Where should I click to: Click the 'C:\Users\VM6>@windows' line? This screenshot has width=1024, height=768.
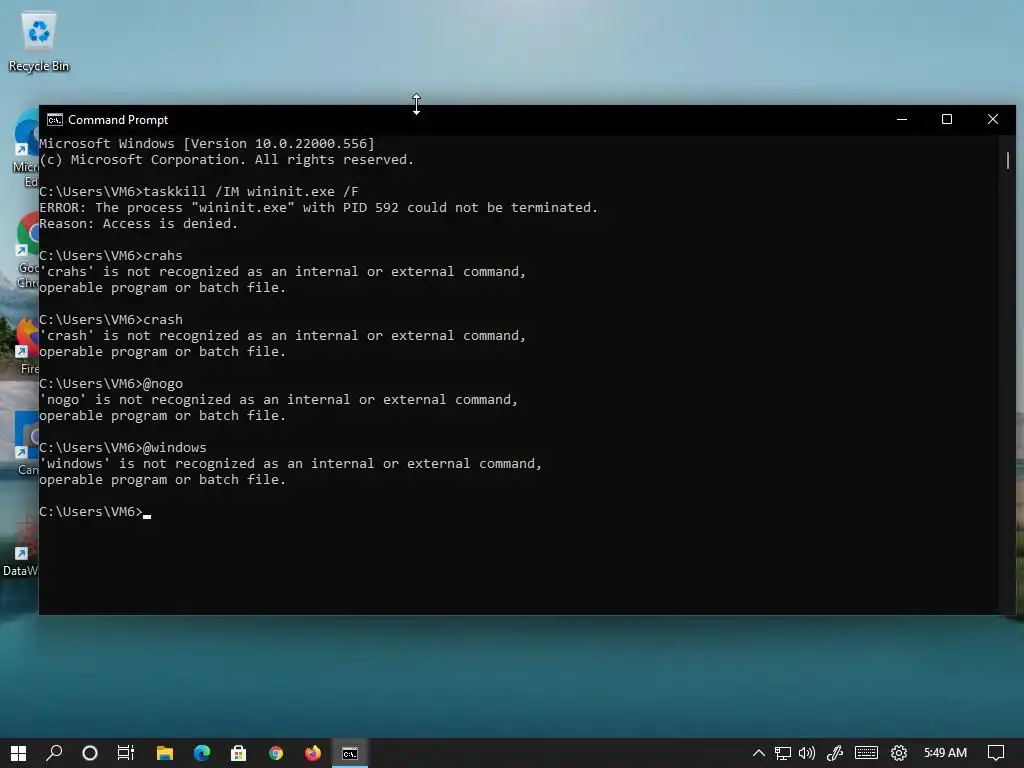point(123,447)
